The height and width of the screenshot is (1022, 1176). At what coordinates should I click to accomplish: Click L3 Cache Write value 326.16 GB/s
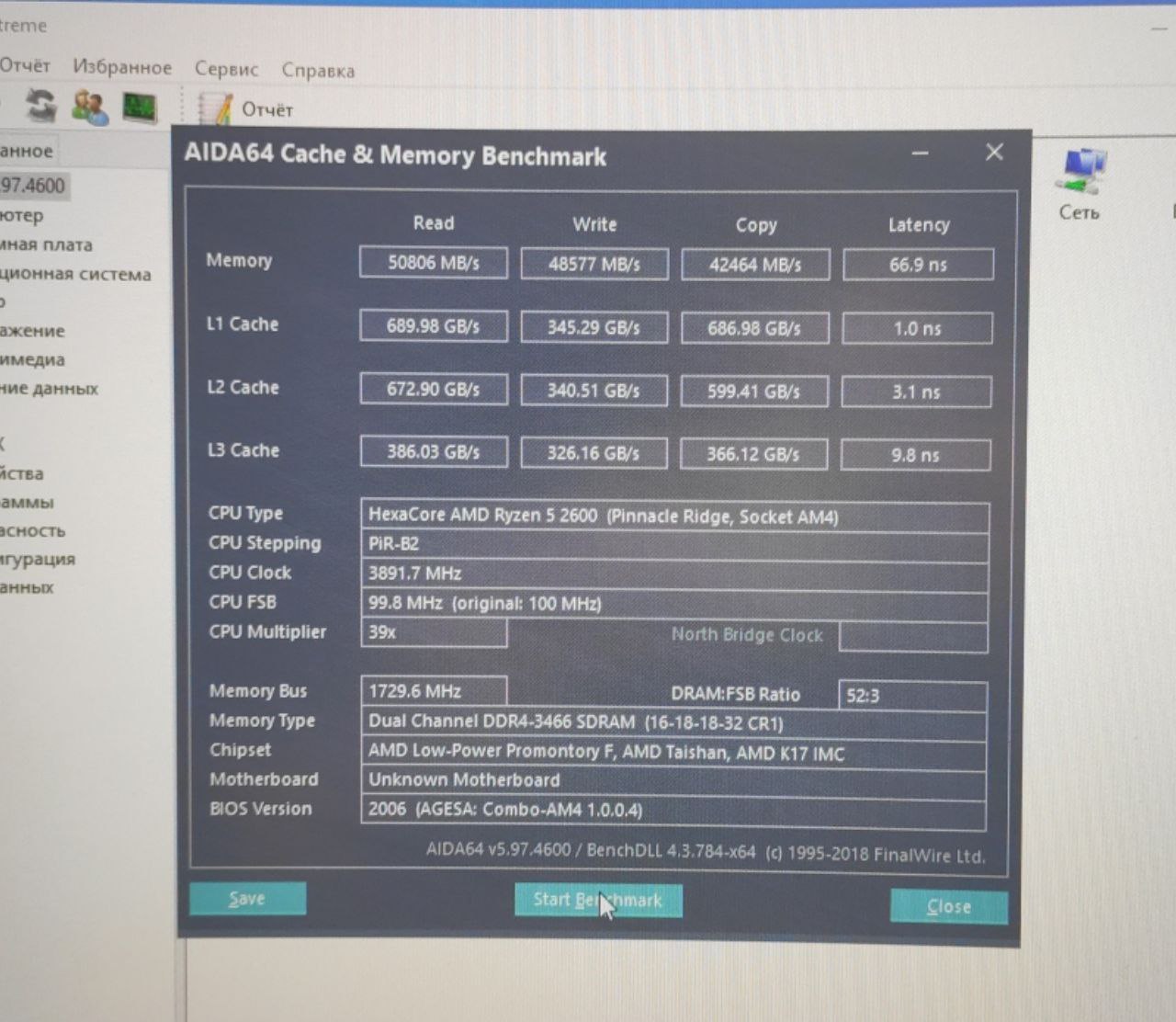click(594, 453)
